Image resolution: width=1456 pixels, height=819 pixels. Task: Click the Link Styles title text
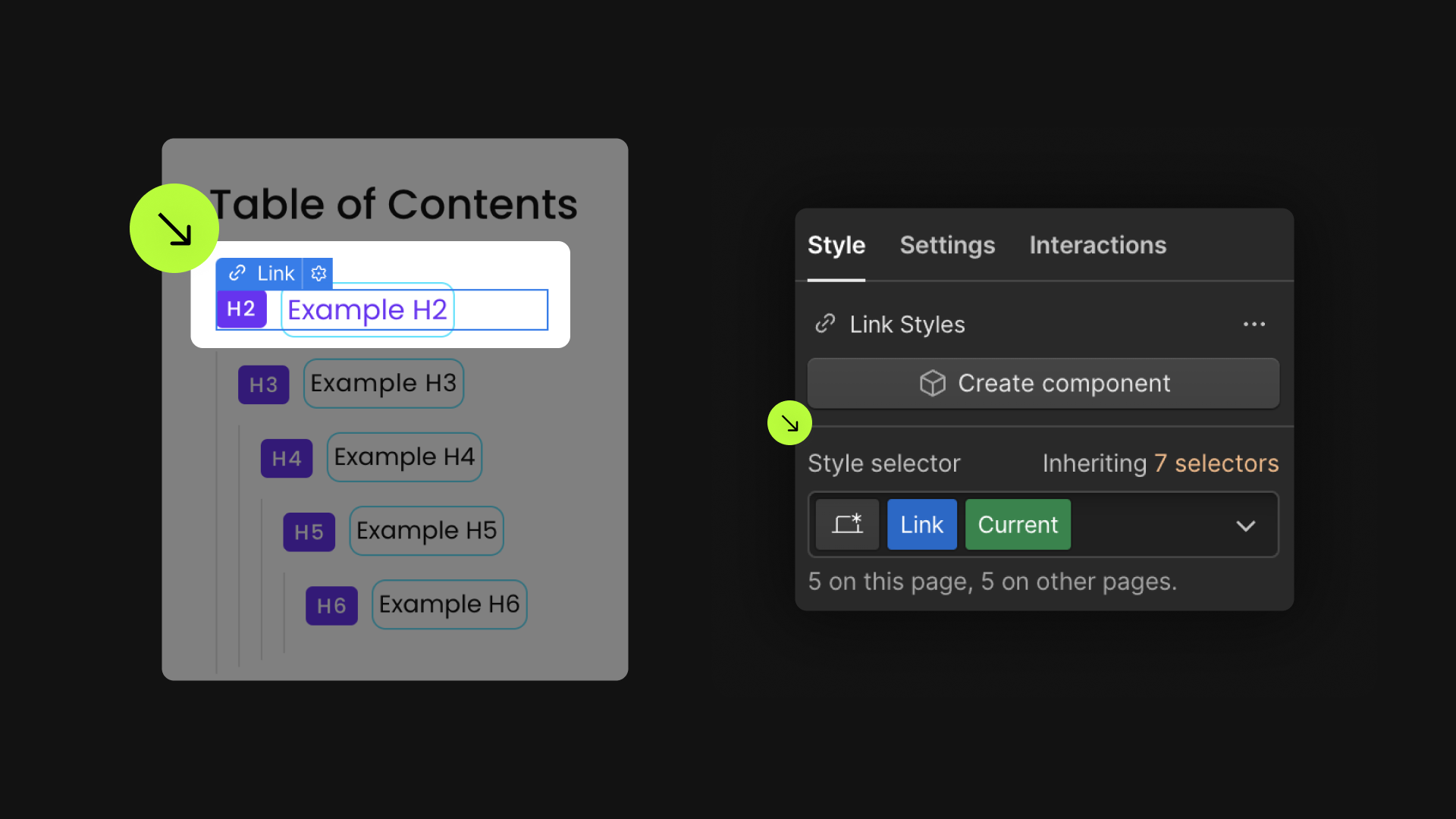[907, 325]
